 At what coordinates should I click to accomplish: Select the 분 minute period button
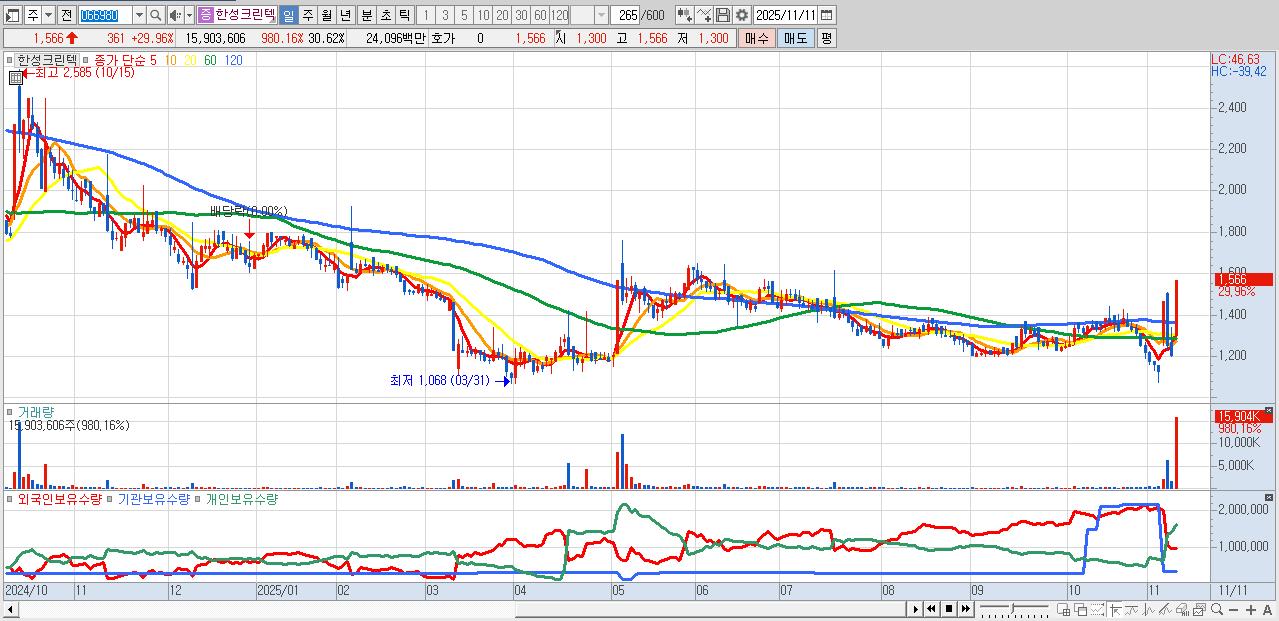tap(366, 15)
